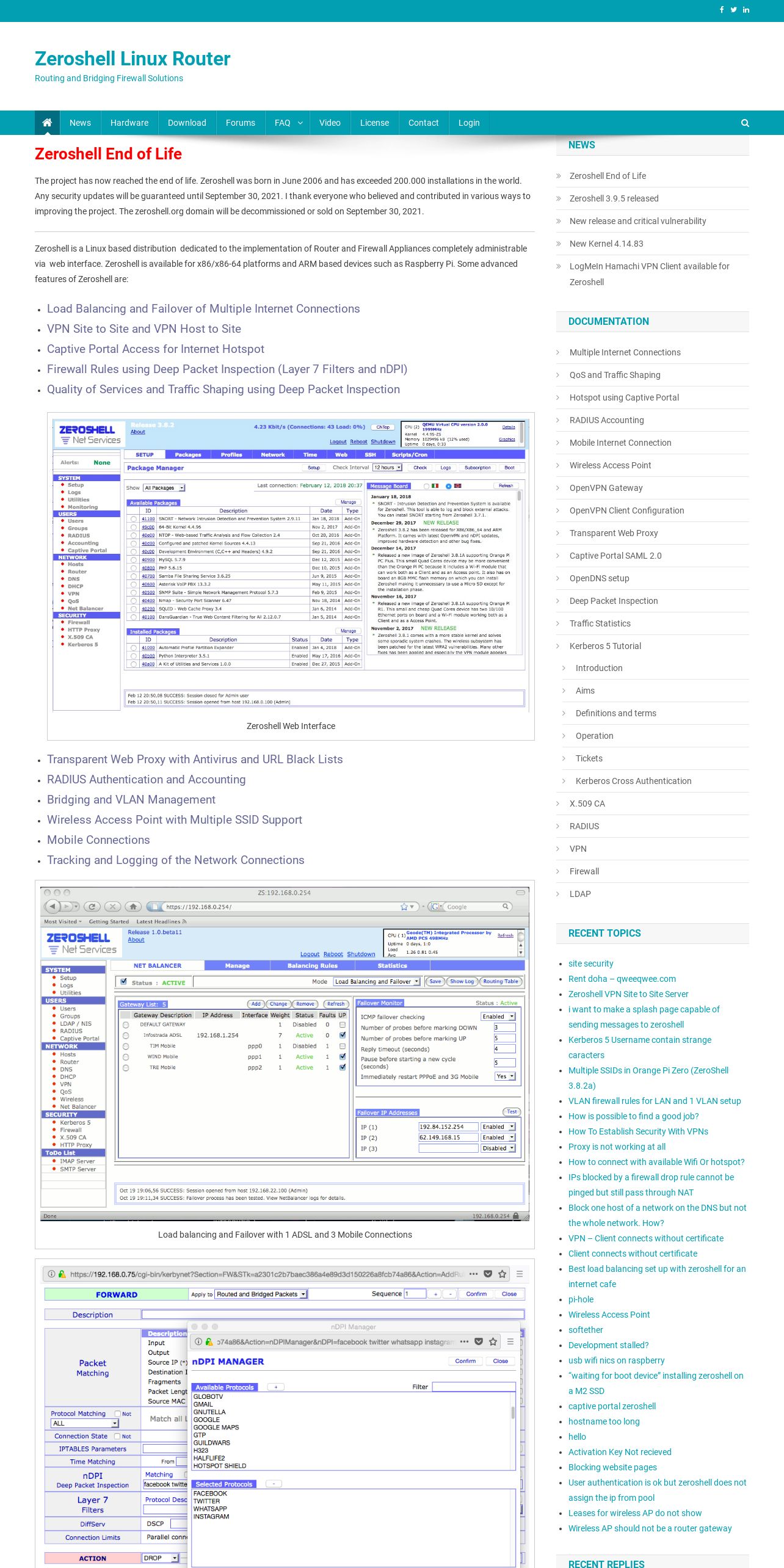The height and width of the screenshot is (1568, 784).
Task: Open Zeroshell End of Life news link
Action: 608,176
